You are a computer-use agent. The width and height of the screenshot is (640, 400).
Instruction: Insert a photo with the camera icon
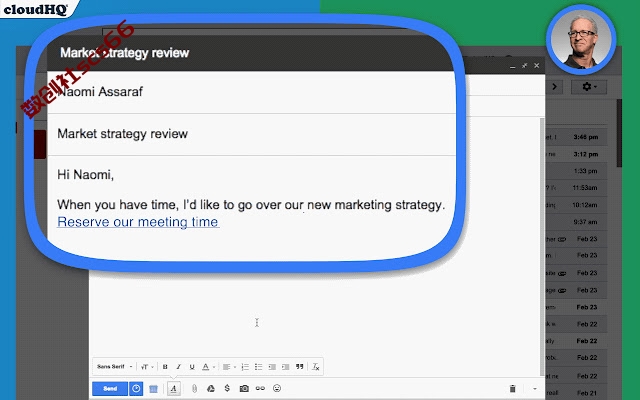pos(244,389)
